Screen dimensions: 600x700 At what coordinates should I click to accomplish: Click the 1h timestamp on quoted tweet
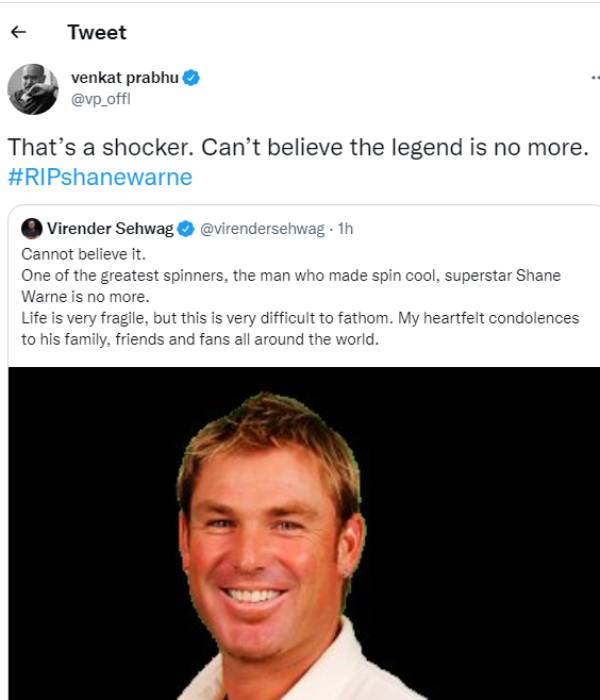(346, 229)
